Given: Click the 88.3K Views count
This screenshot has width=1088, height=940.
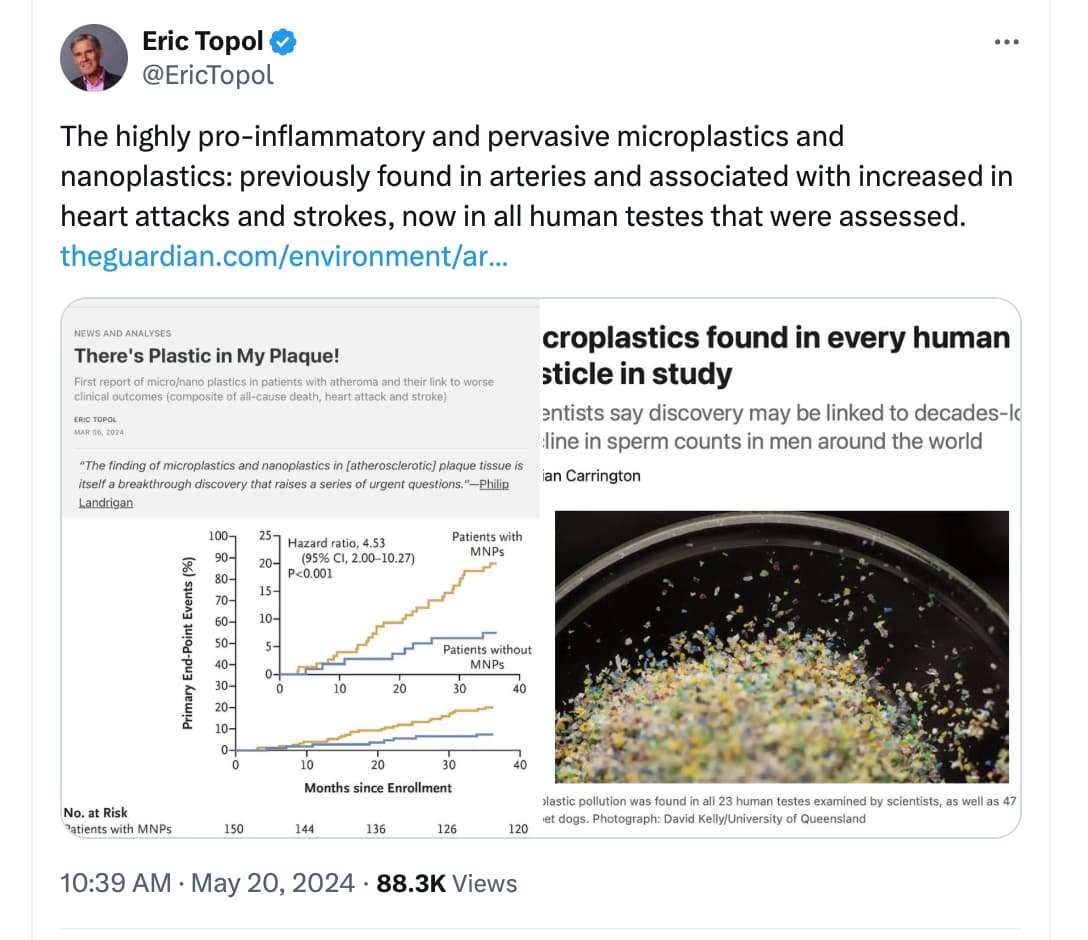Looking at the screenshot, I should pos(446,883).
